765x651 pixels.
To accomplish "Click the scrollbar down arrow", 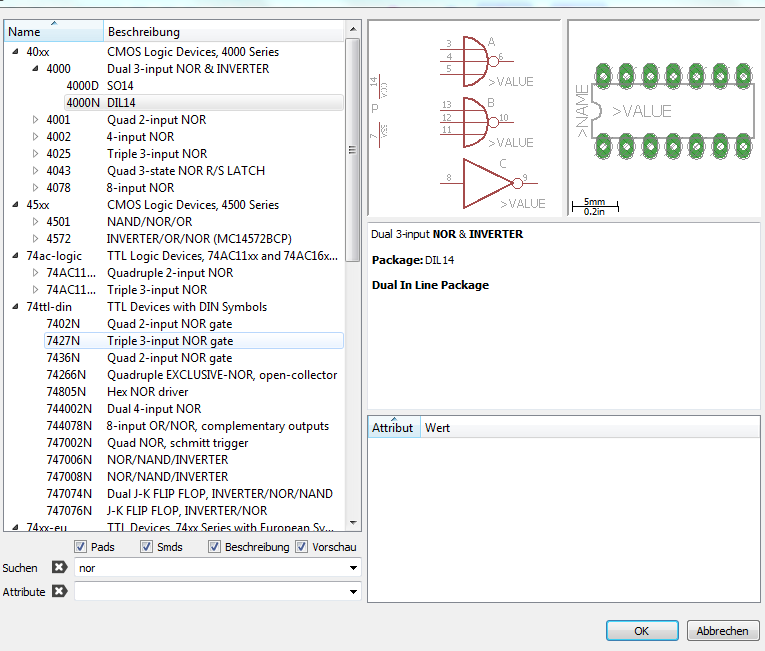I will click(353, 523).
